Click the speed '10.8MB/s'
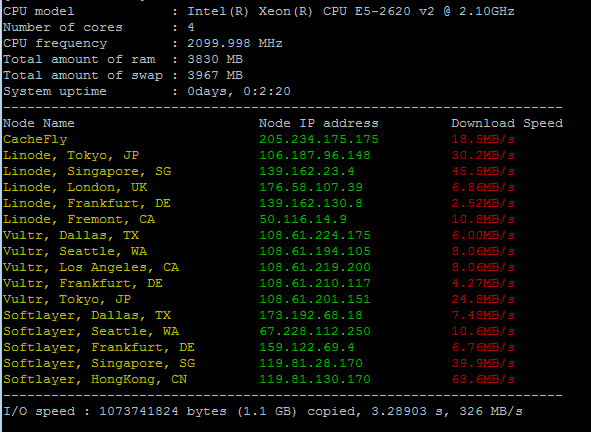This screenshot has width=591, height=432. coord(483,219)
